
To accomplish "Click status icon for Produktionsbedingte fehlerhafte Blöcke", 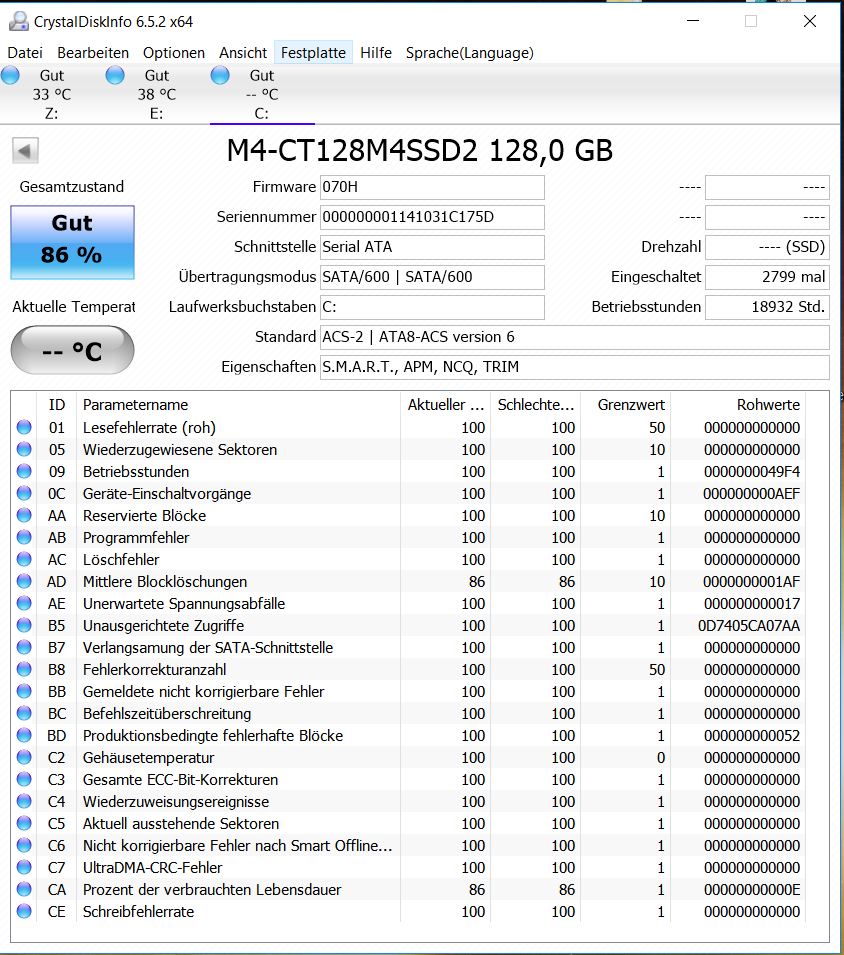I will point(24,735).
